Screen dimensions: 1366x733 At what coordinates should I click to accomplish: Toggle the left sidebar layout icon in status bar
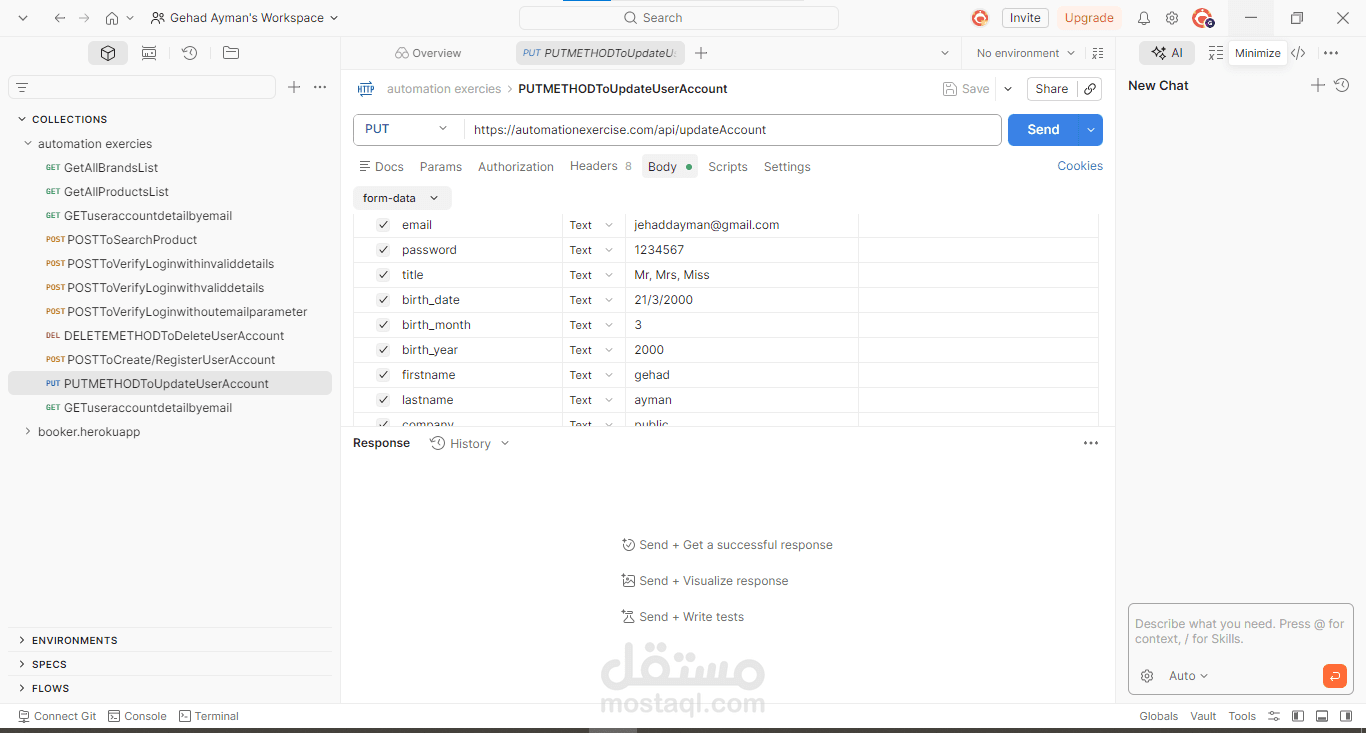click(1298, 716)
